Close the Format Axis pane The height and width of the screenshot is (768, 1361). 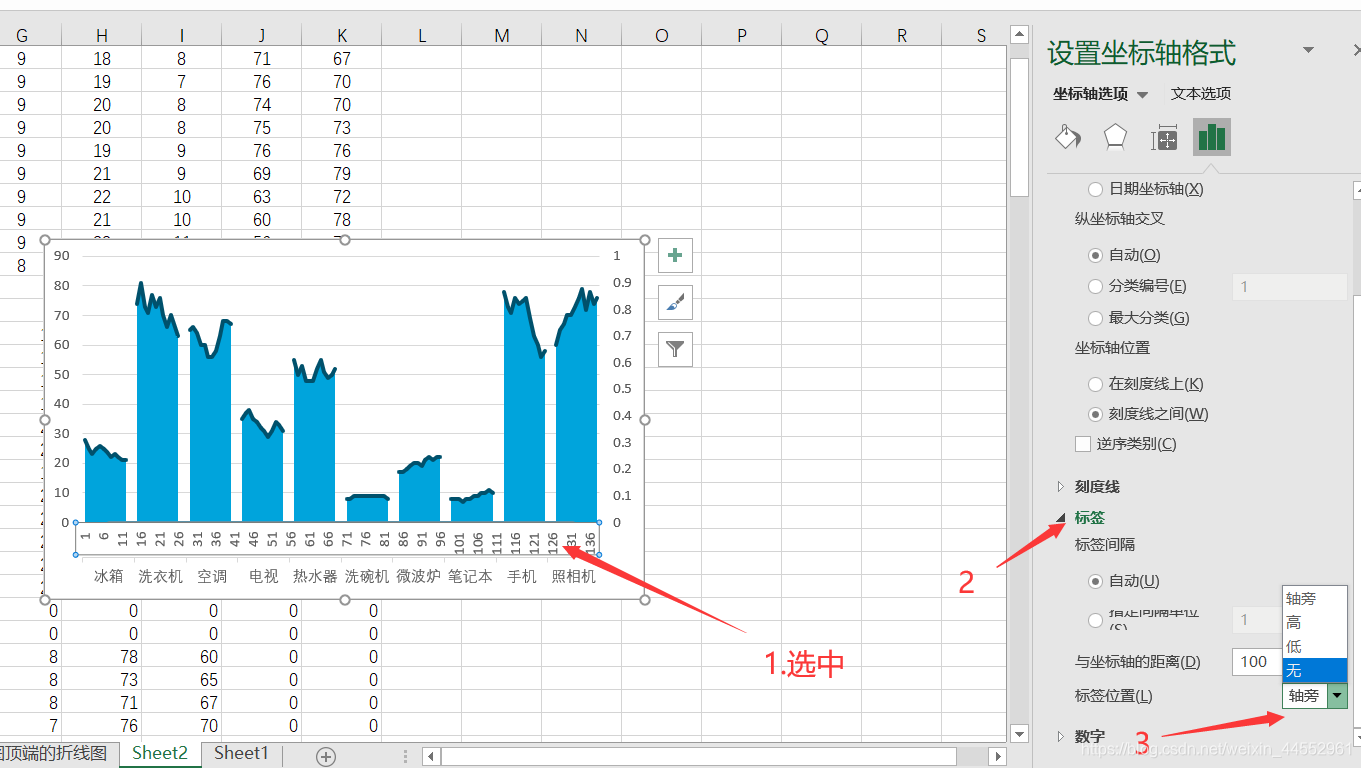click(1356, 50)
